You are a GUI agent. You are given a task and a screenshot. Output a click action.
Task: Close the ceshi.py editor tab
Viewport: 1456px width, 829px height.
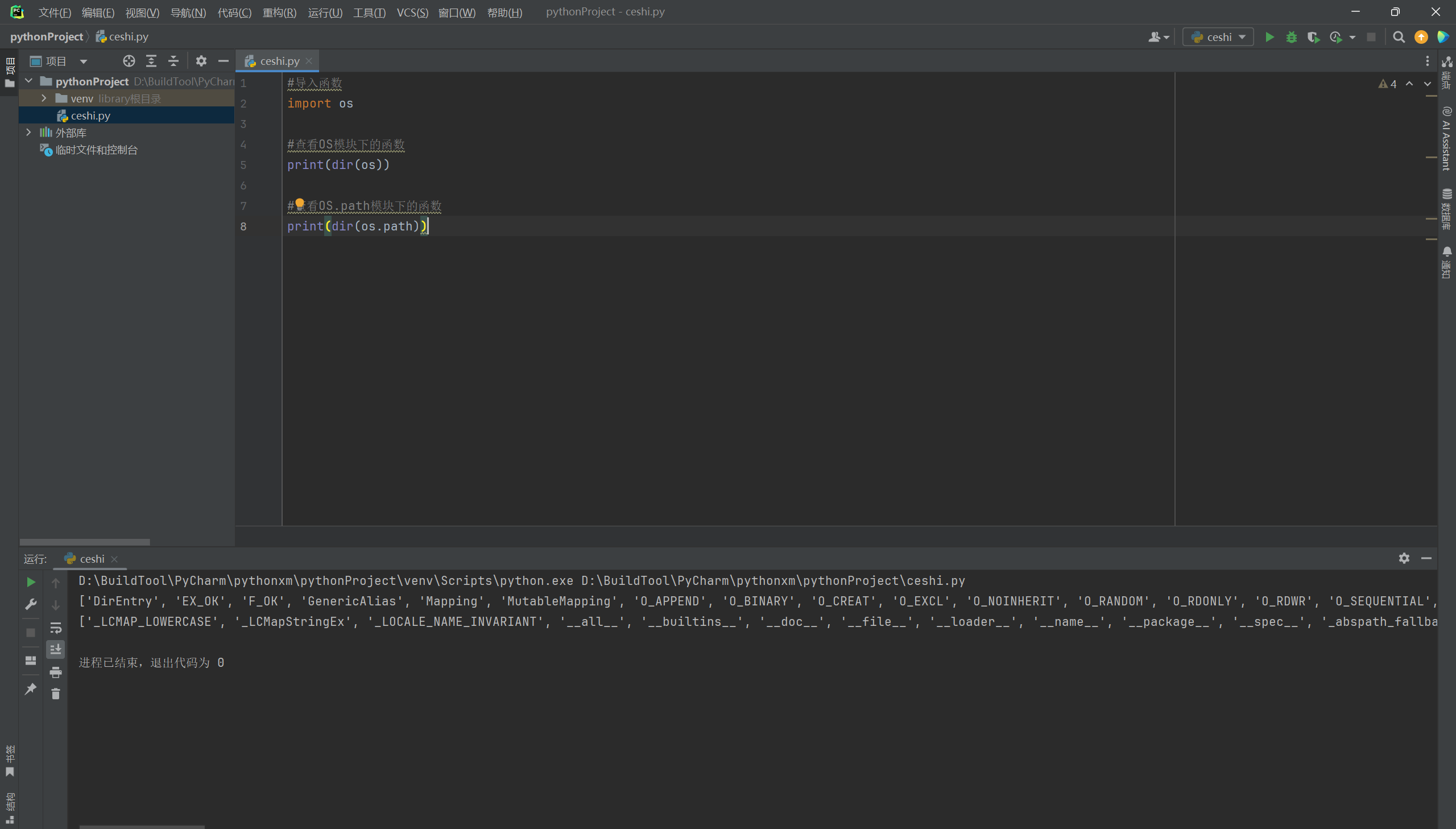(309, 61)
